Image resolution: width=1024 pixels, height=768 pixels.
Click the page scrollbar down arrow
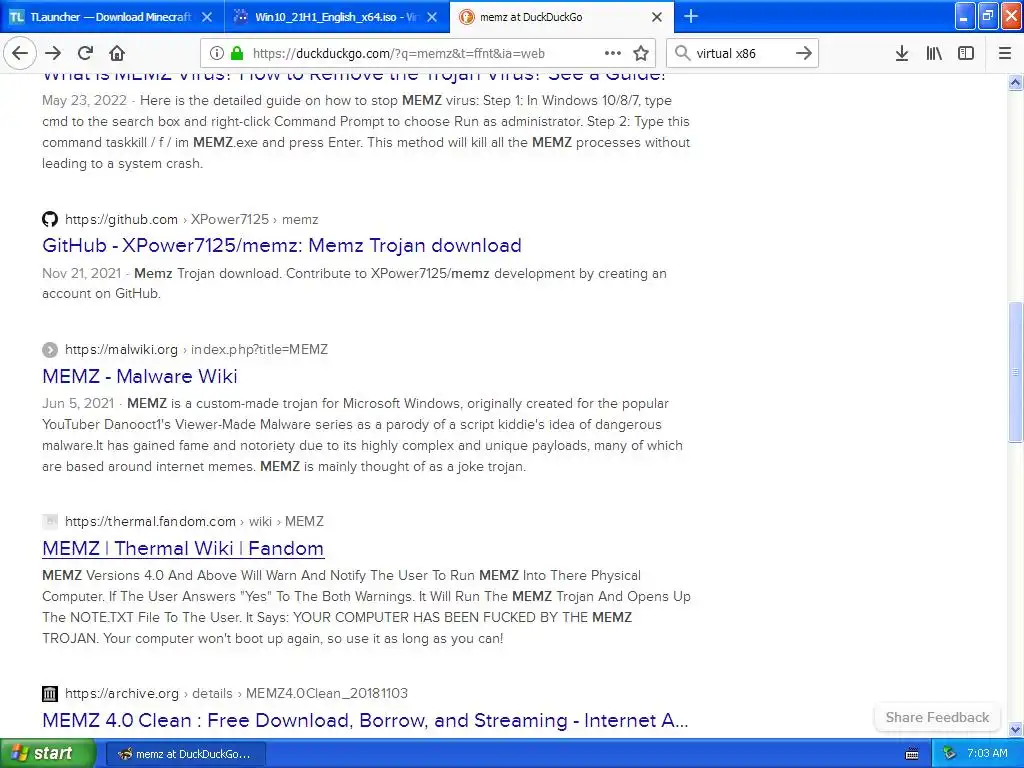click(1015, 729)
